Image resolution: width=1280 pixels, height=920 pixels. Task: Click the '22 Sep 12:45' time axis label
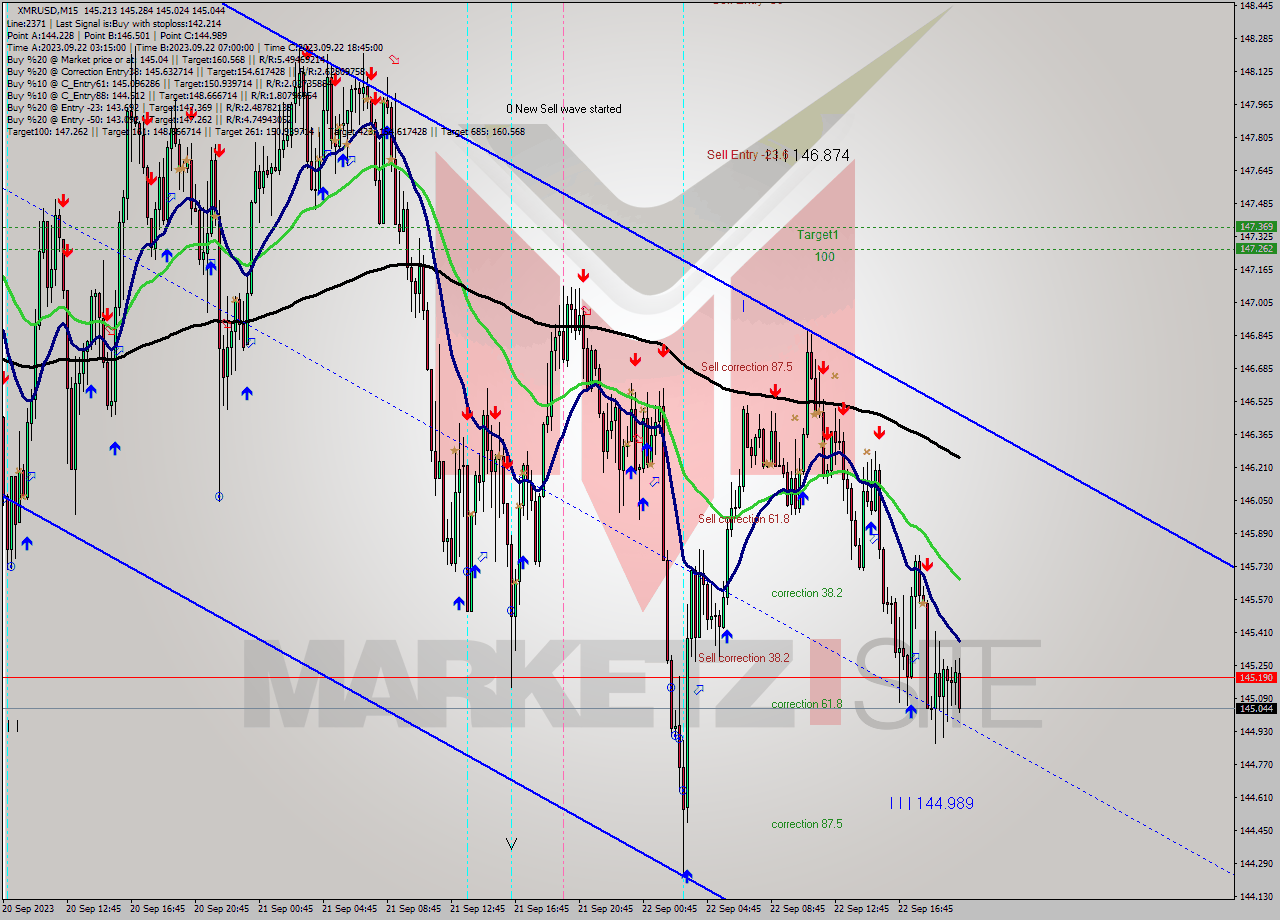pyautogui.click(x=861, y=909)
